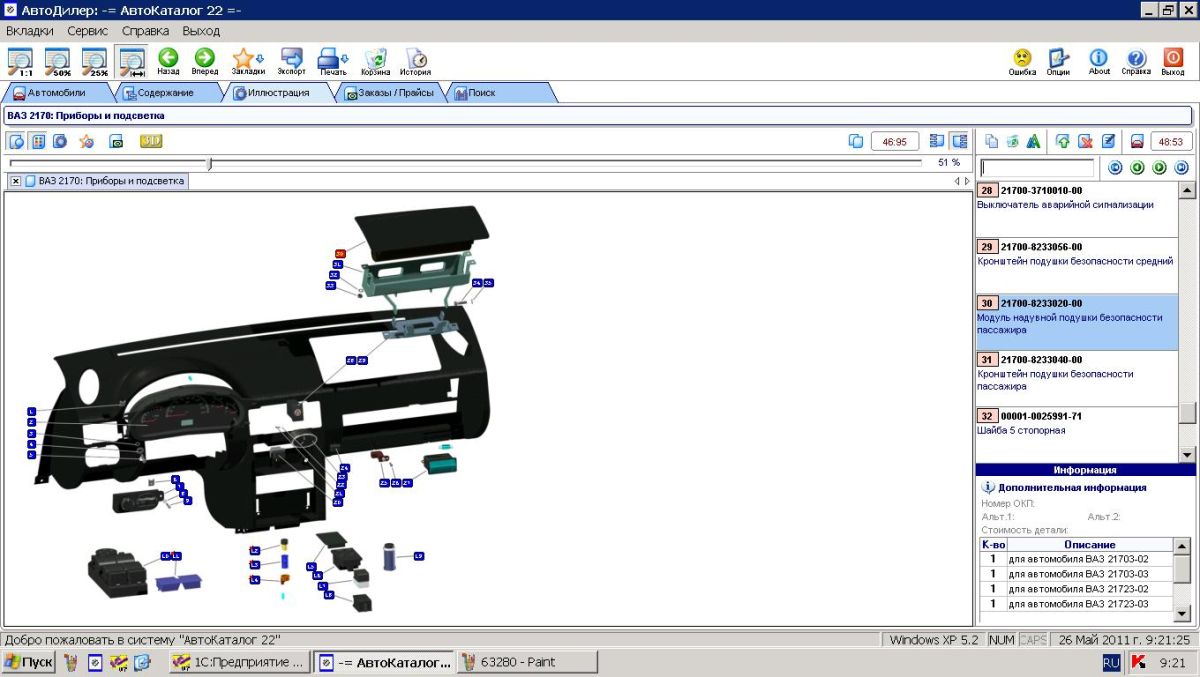Image resolution: width=1200 pixels, height=677 pixels.
Task: Click parts list scroll down arrow
Action: (1187, 454)
